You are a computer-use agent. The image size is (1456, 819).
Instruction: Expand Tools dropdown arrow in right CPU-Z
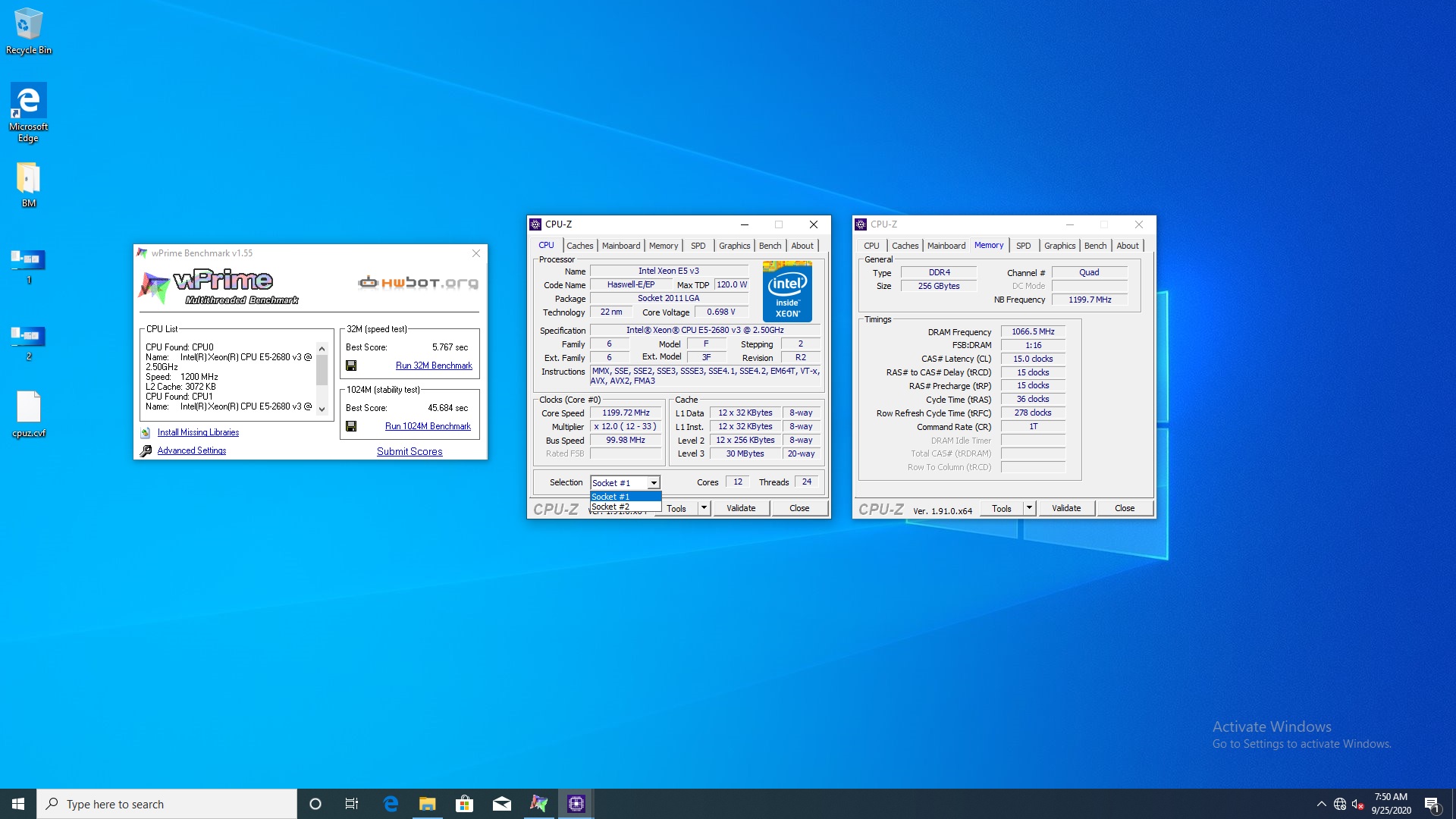click(1029, 508)
